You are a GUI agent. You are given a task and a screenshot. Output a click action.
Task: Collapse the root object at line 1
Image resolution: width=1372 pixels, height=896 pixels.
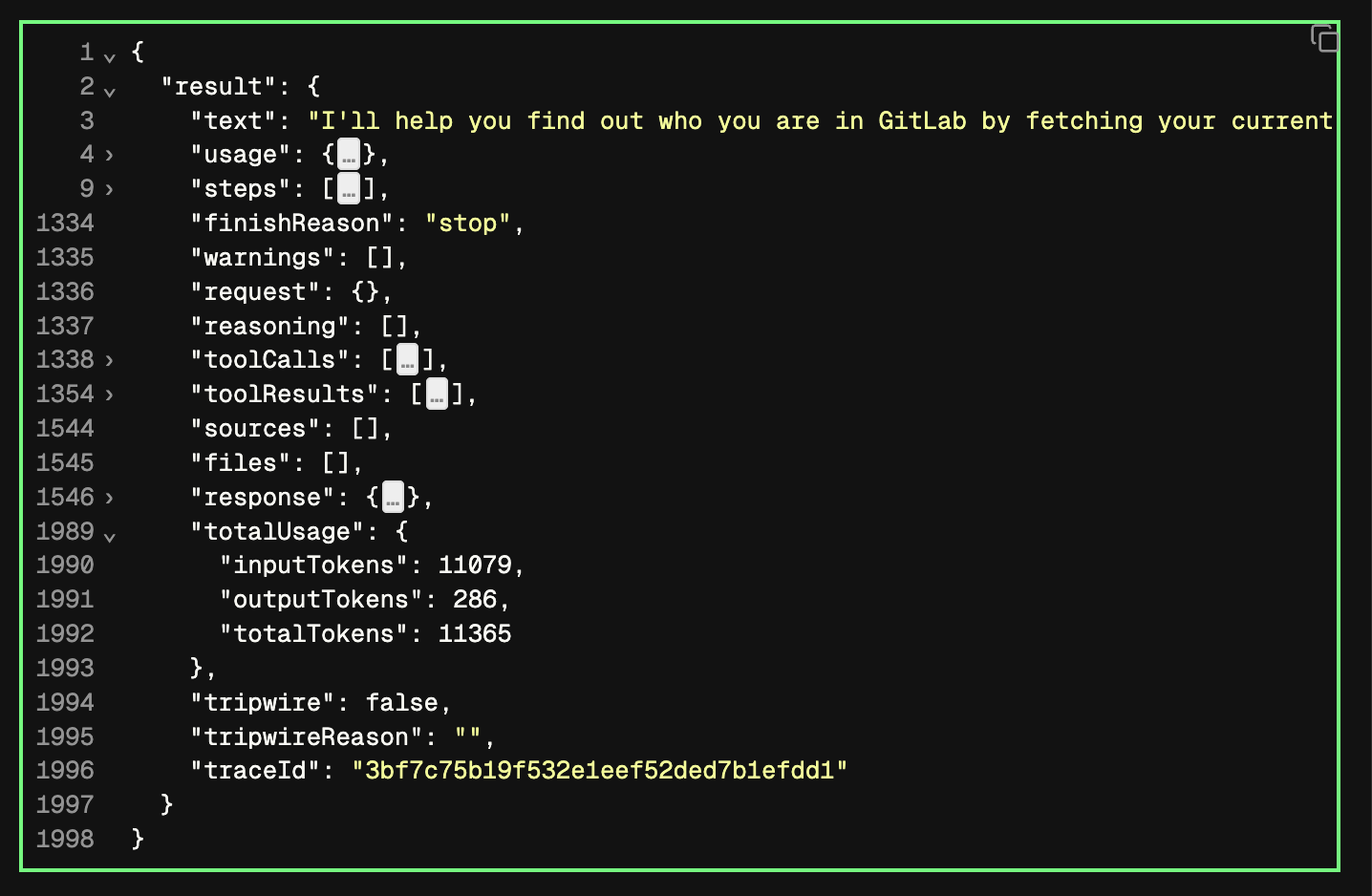[x=110, y=57]
